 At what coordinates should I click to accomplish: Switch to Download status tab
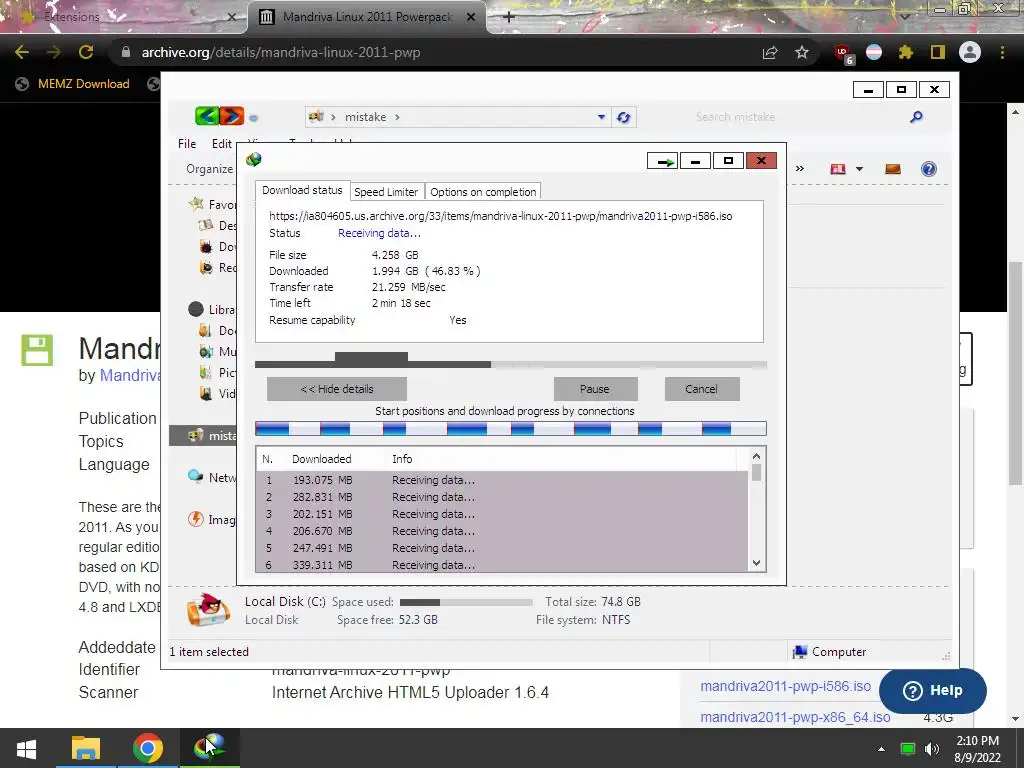pos(302,190)
